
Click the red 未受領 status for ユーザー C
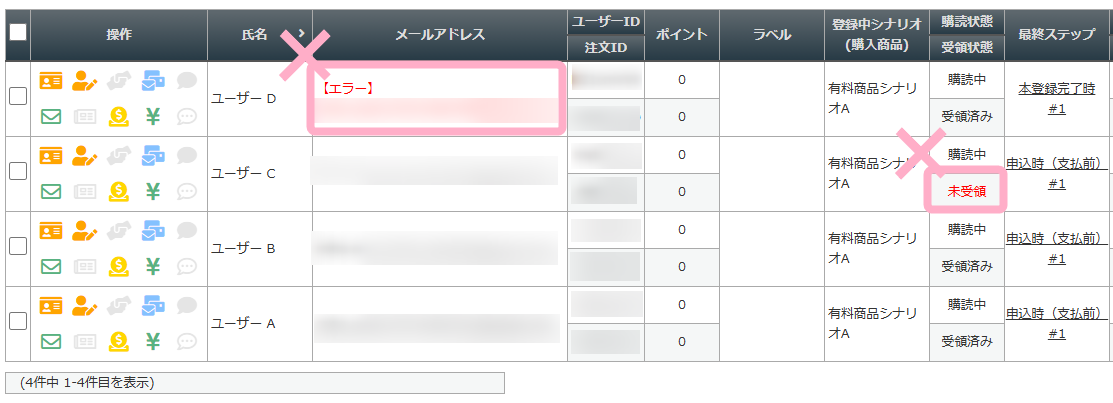click(x=967, y=192)
